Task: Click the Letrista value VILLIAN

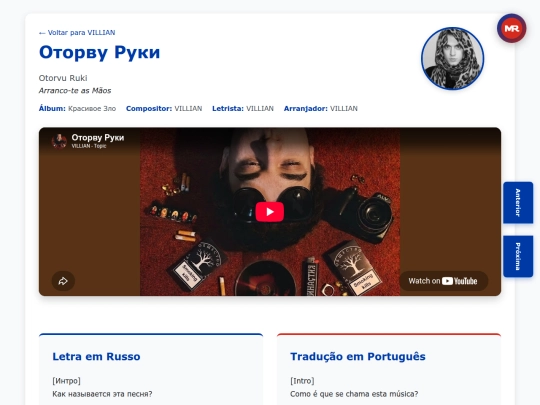Action: point(260,108)
